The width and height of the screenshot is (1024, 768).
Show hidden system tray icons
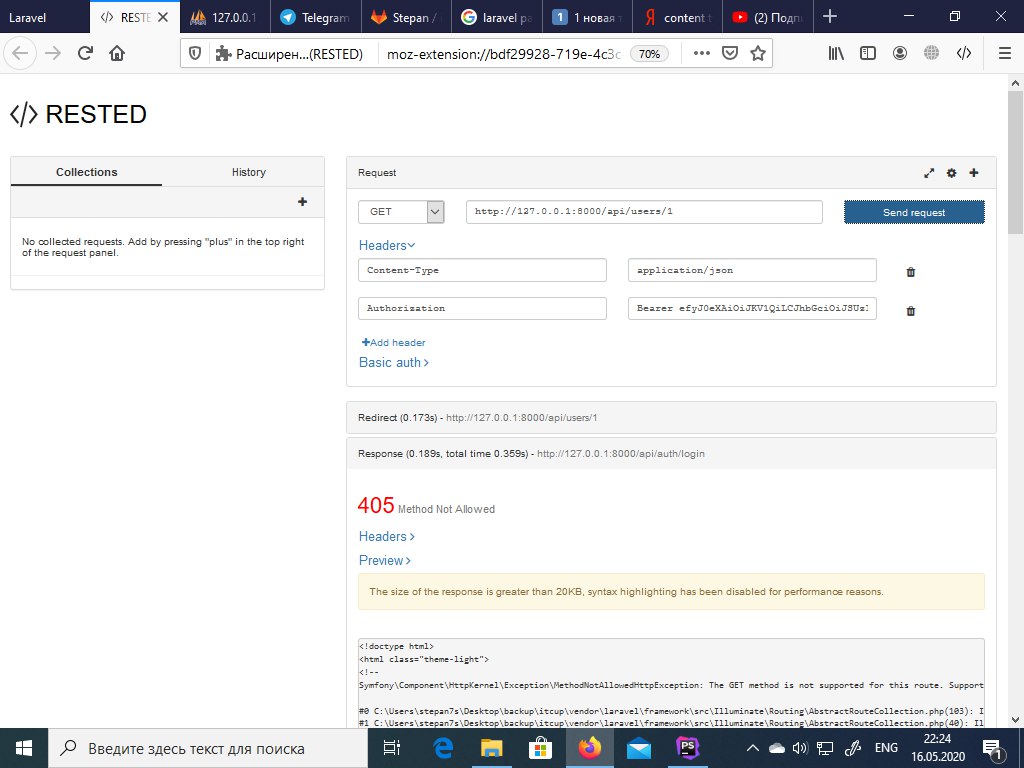tap(753, 748)
